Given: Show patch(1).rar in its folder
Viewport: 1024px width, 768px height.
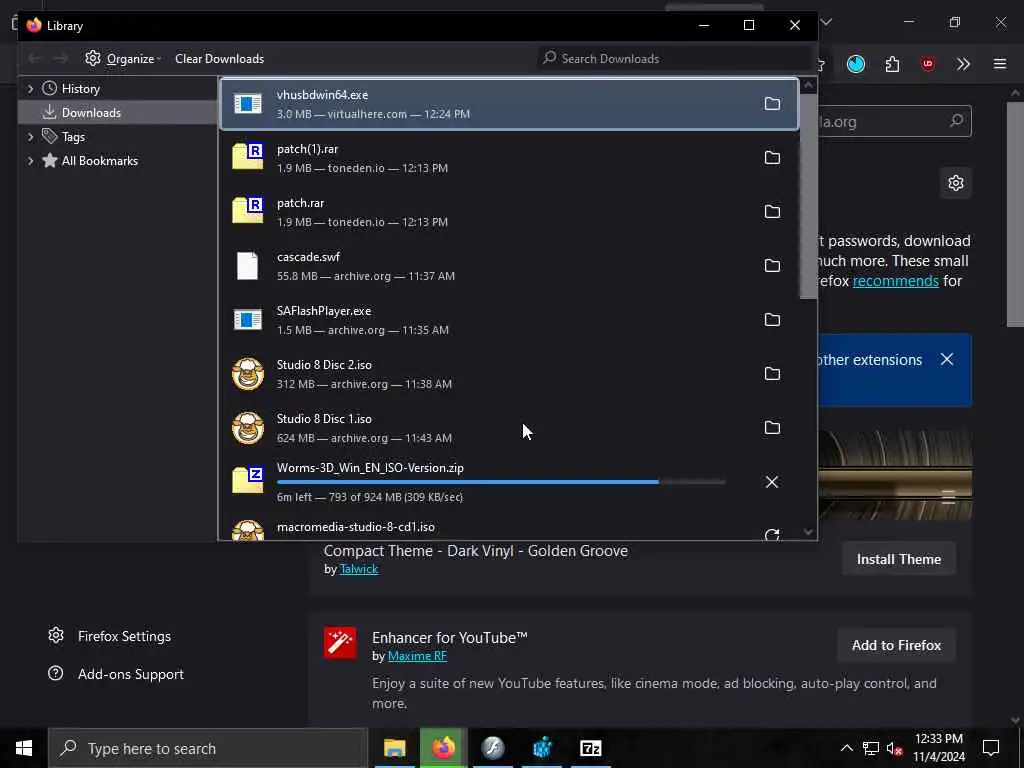Looking at the screenshot, I should point(772,158).
